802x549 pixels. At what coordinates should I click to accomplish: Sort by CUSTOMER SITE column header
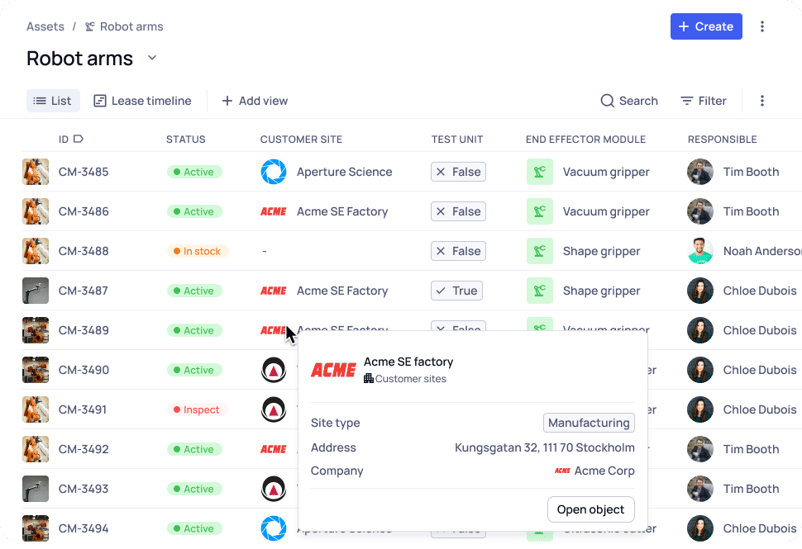(x=301, y=139)
